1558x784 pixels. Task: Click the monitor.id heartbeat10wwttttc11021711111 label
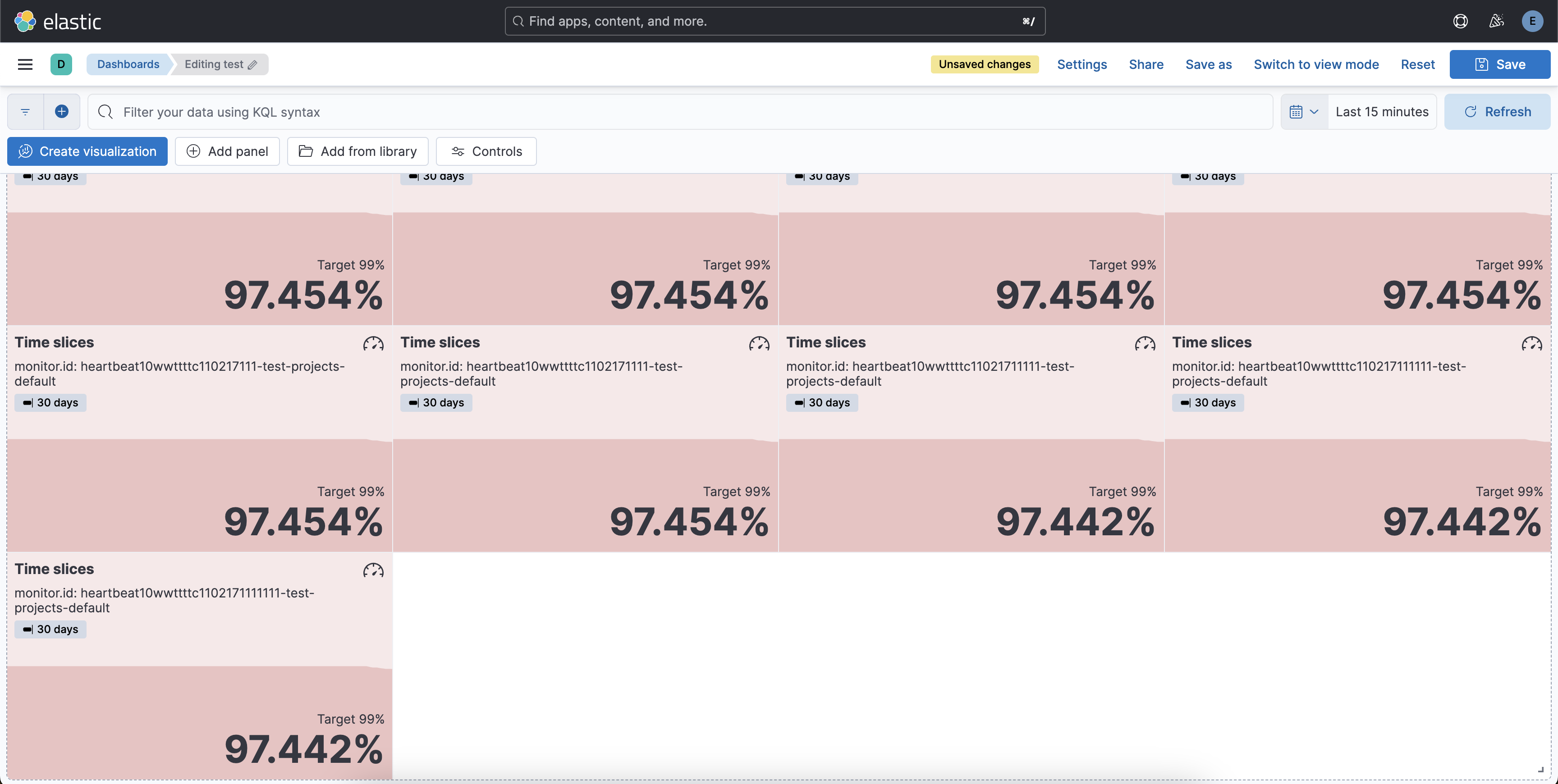coord(930,374)
